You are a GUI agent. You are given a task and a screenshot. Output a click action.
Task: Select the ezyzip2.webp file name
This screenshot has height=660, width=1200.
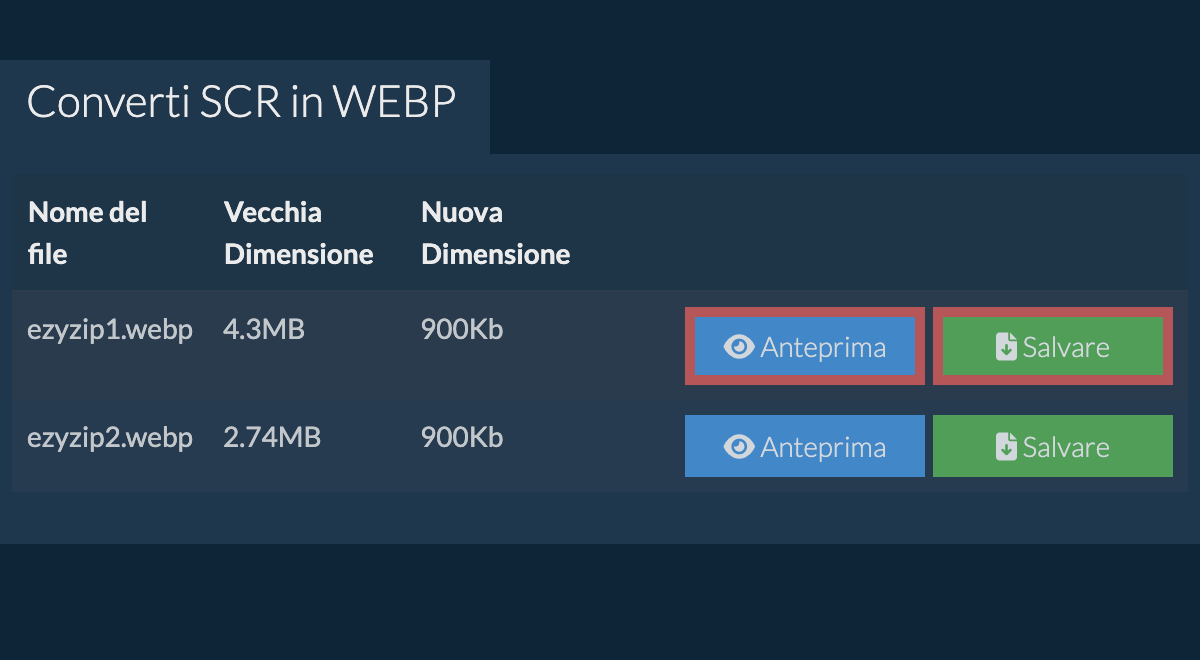point(109,438)
